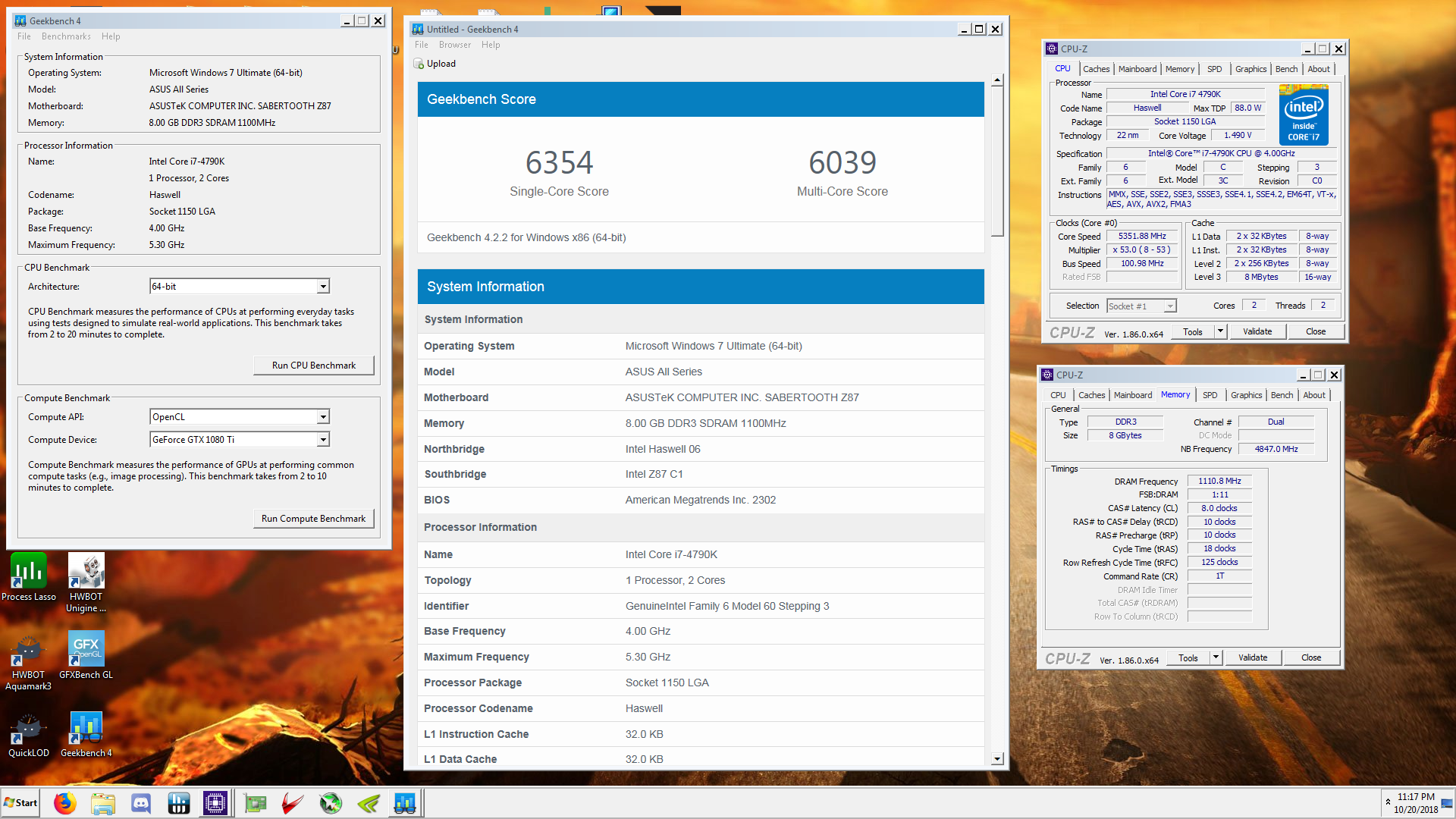This screenshot has height=819, width=1456.
Task: Switch to Mainboard tab in CPU-Z processor window
Action: tap(1137, 69)
